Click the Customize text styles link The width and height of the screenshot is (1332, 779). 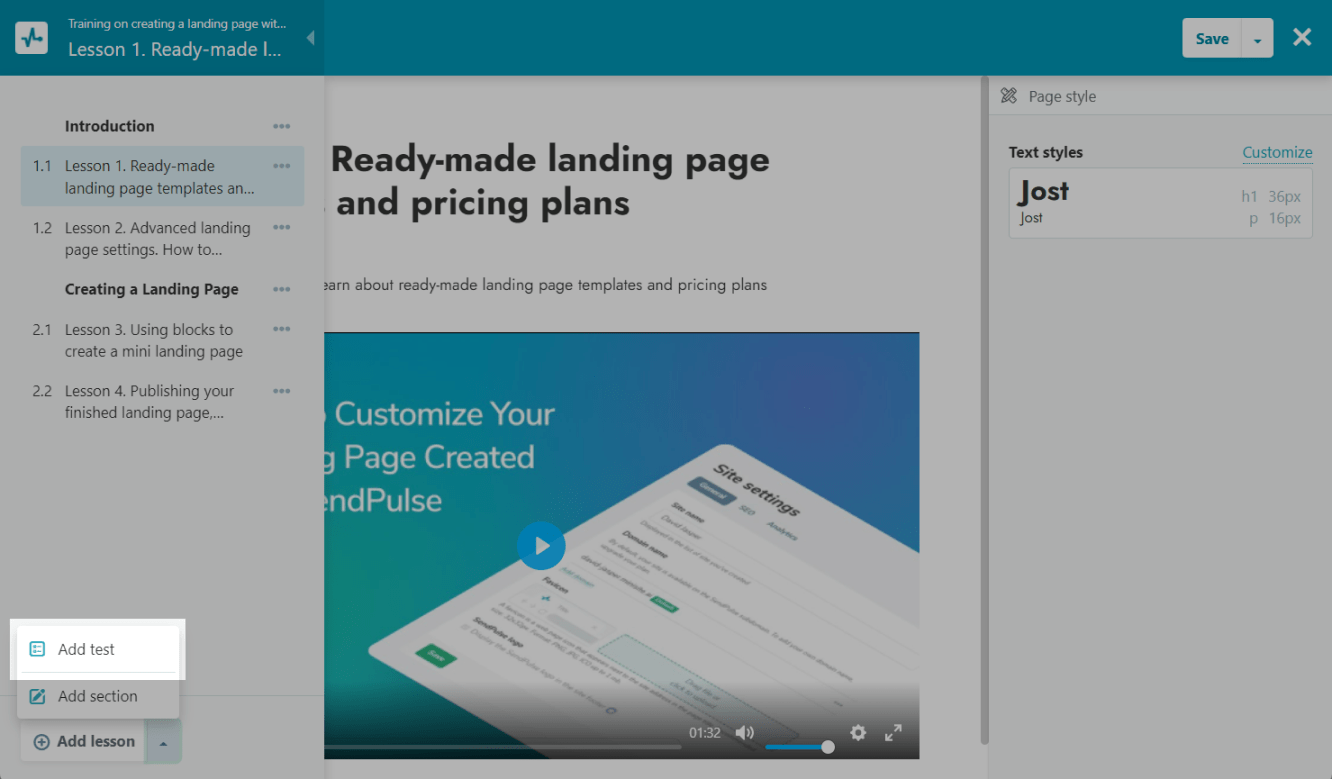(1277, 152)
